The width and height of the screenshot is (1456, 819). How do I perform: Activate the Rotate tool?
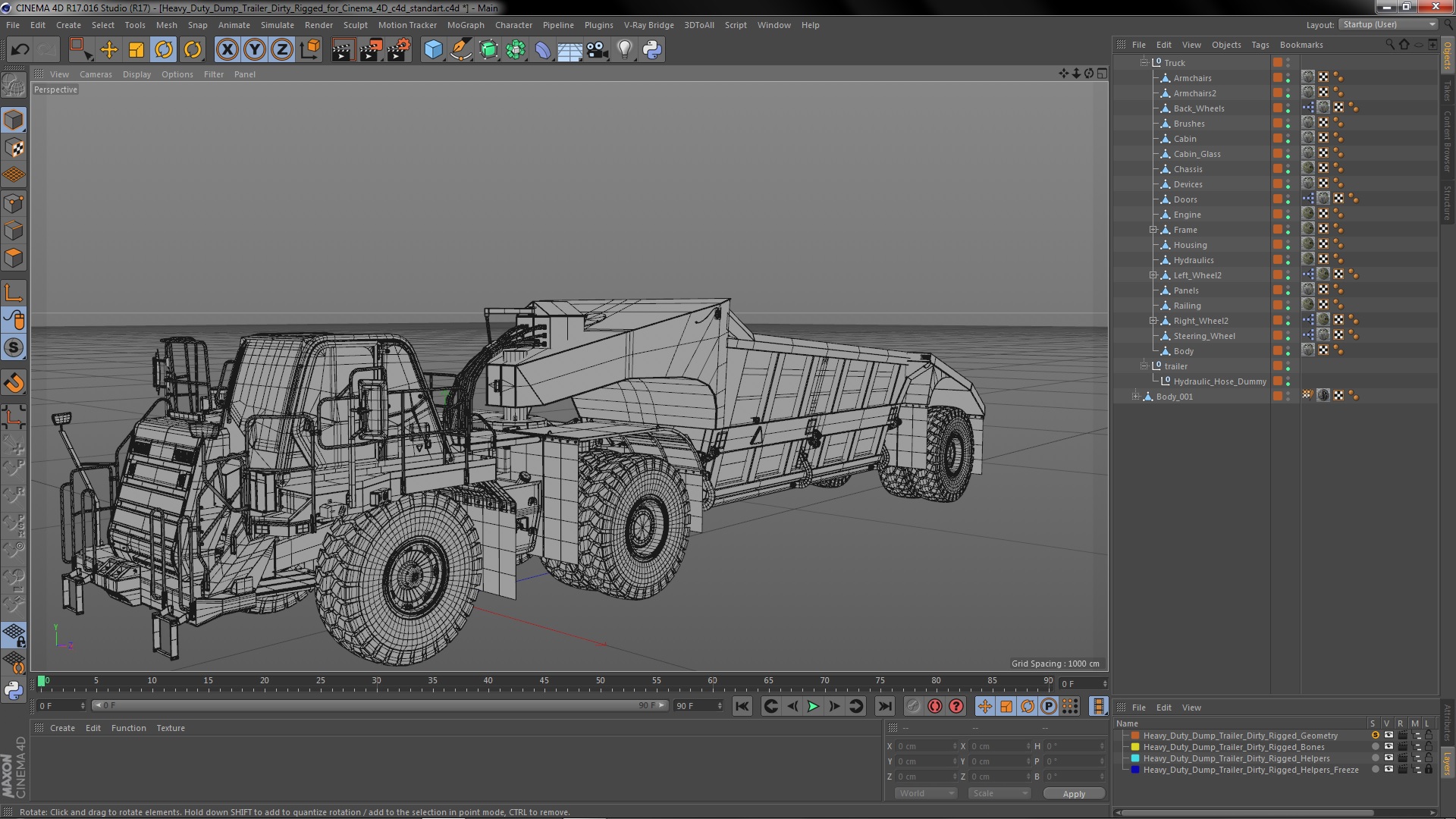[164, 50]
